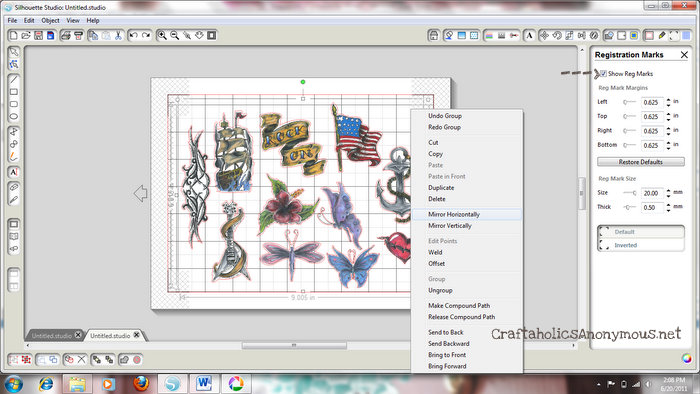Uncheck the Show Reg Marks checkbox
700x394 pixels.
coord(604,74)
